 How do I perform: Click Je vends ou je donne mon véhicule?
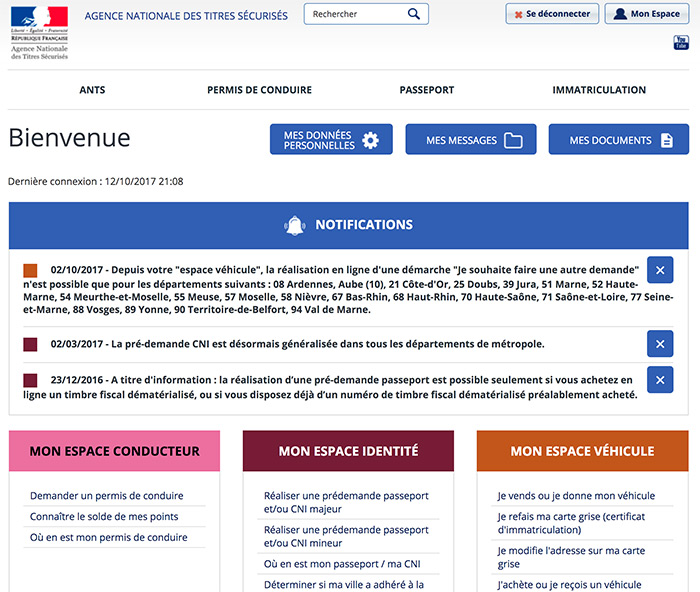point(576,496)
